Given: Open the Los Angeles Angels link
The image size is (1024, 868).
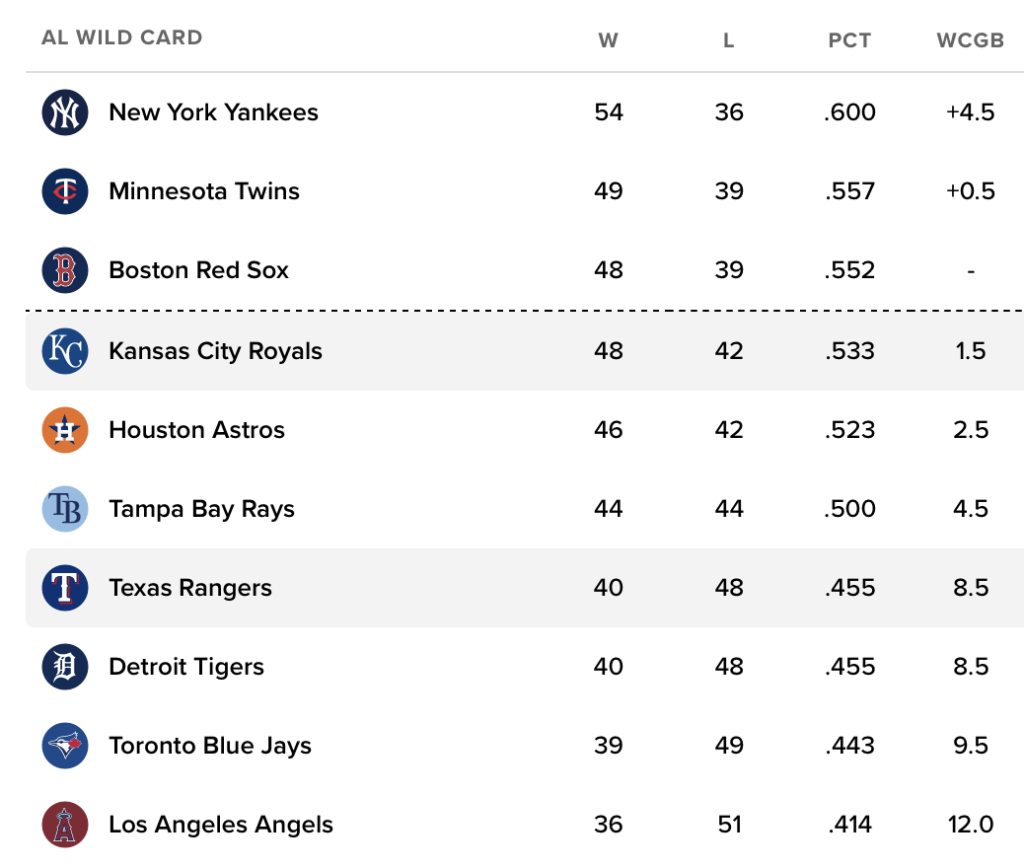Looking at the screenshot, I should click(221, 825).
